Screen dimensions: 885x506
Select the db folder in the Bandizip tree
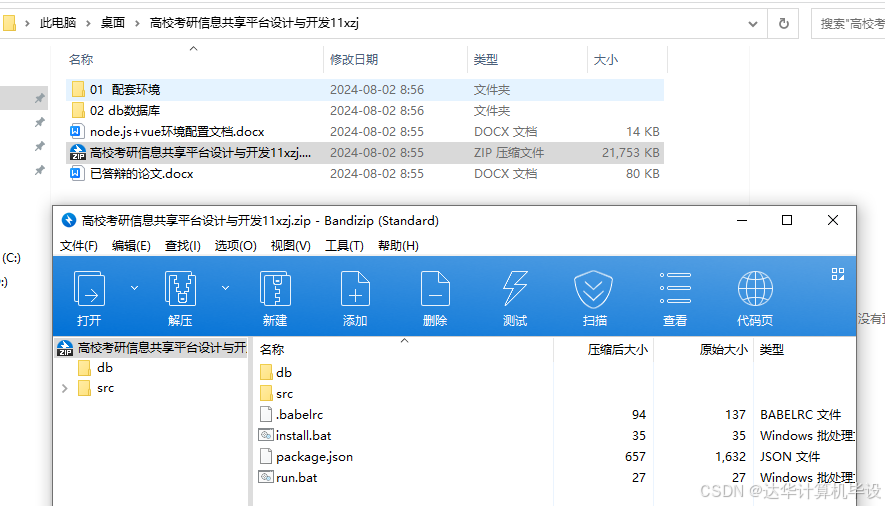[x=95, y=368]
